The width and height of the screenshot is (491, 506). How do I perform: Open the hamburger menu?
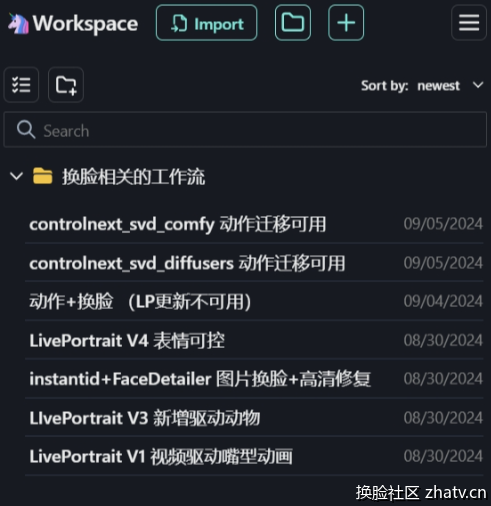coord(469,23)
